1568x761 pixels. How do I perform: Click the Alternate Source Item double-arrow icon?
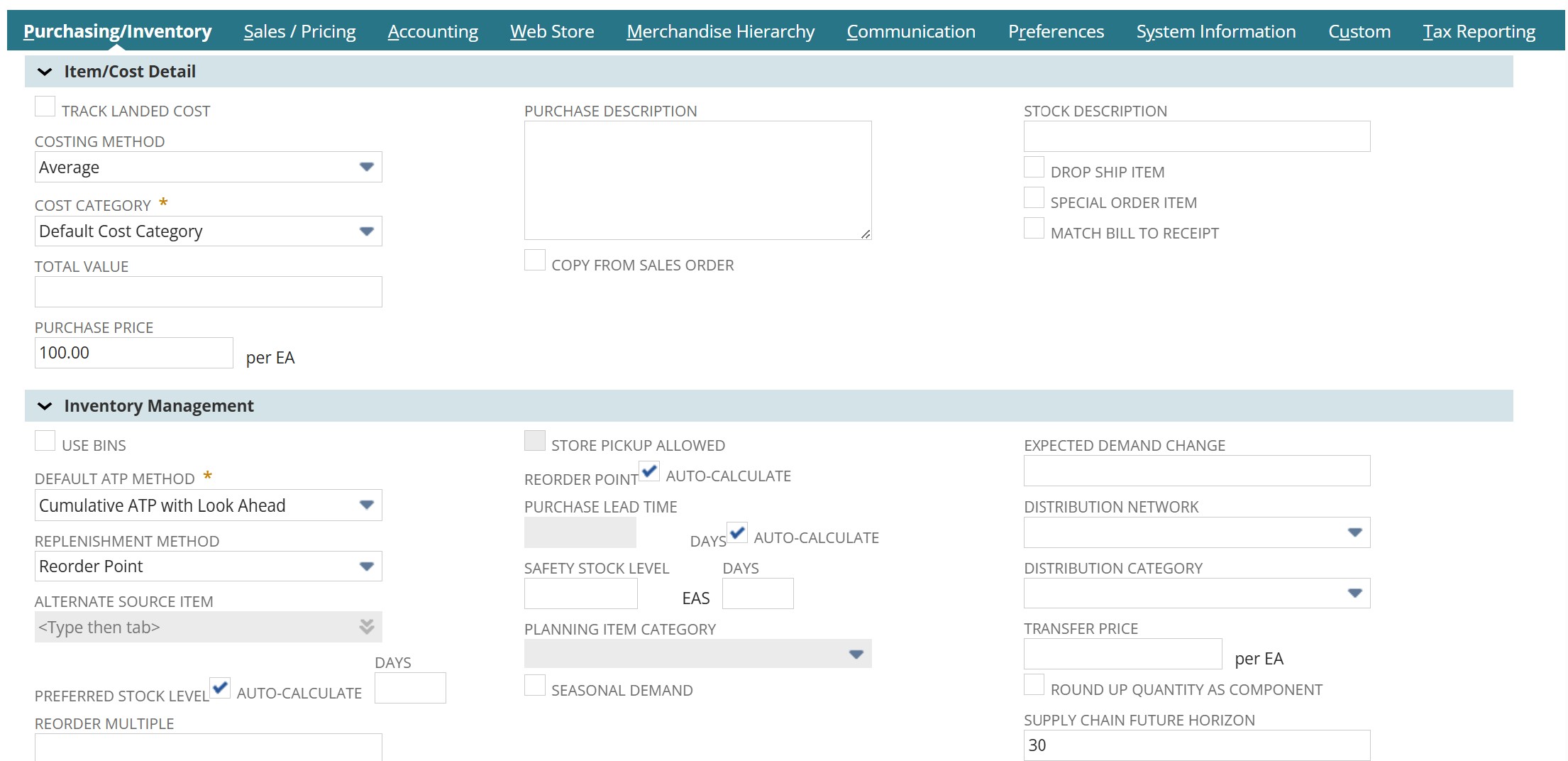(366, 627)
